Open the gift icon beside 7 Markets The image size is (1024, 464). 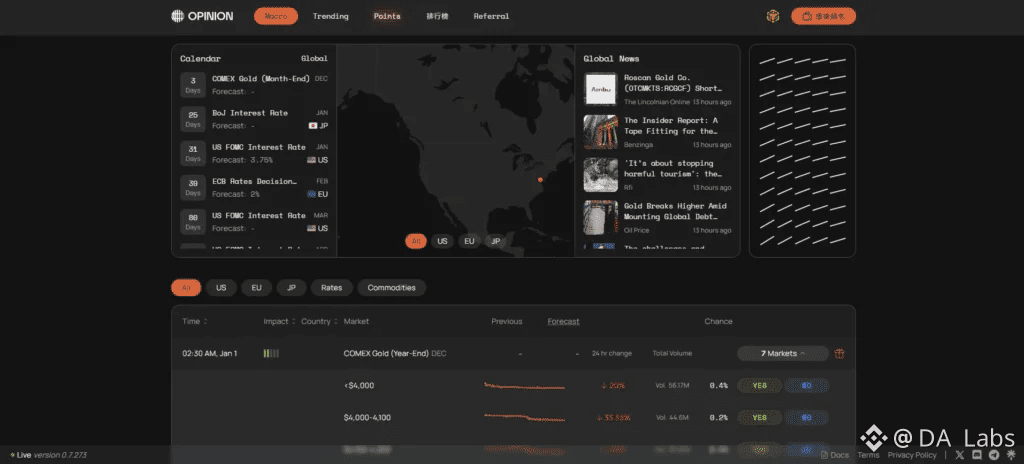840,354
